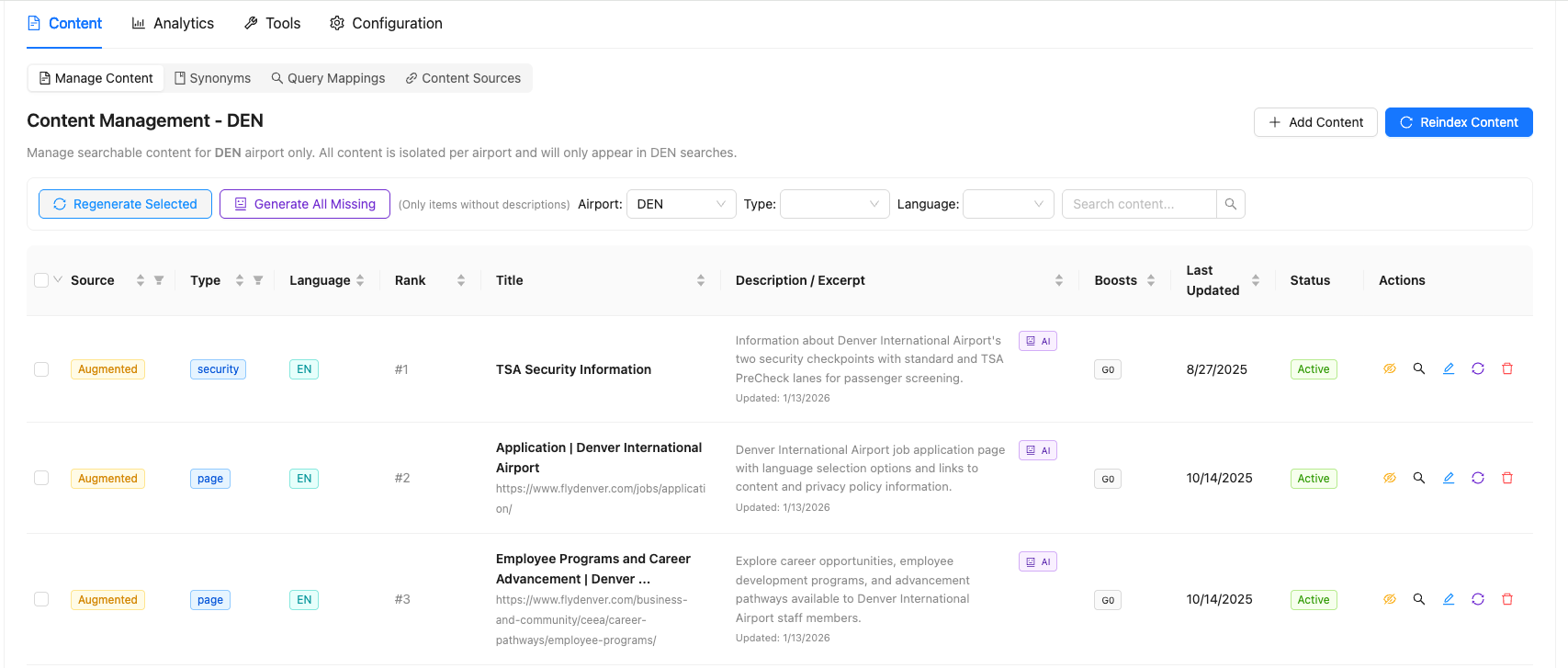This screenshot has width=1568, height=668.
Task: Click the search magnifier button
Action: (1230, 204)
